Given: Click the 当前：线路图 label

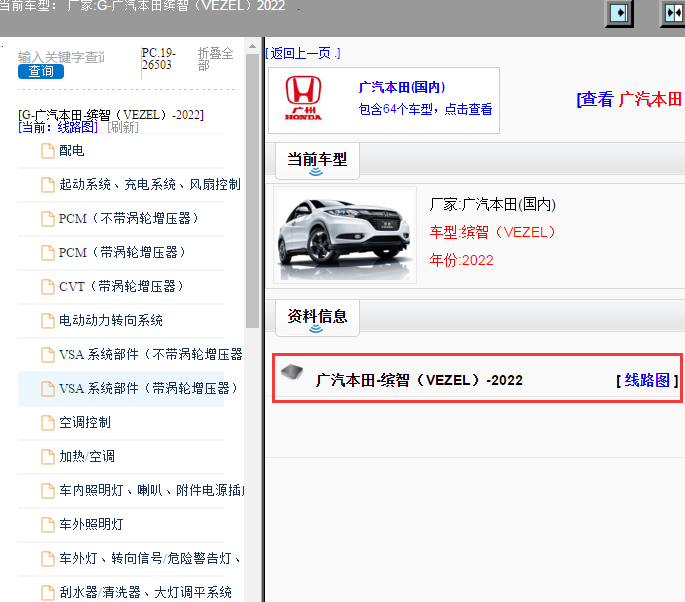Looking at the screenshot, I should click(x=58, y=127).
